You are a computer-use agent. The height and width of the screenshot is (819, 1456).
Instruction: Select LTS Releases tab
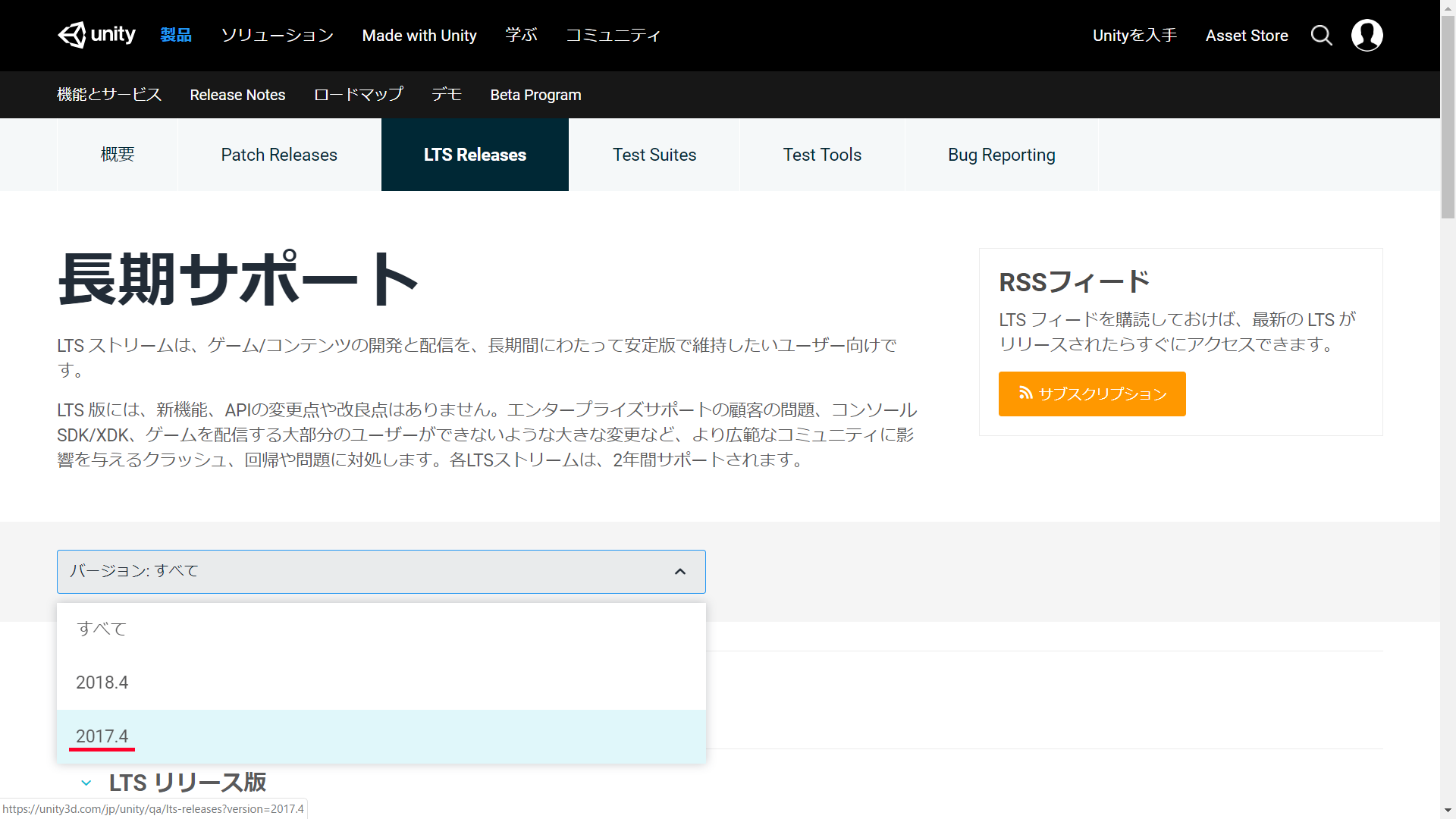pos(475,155)
